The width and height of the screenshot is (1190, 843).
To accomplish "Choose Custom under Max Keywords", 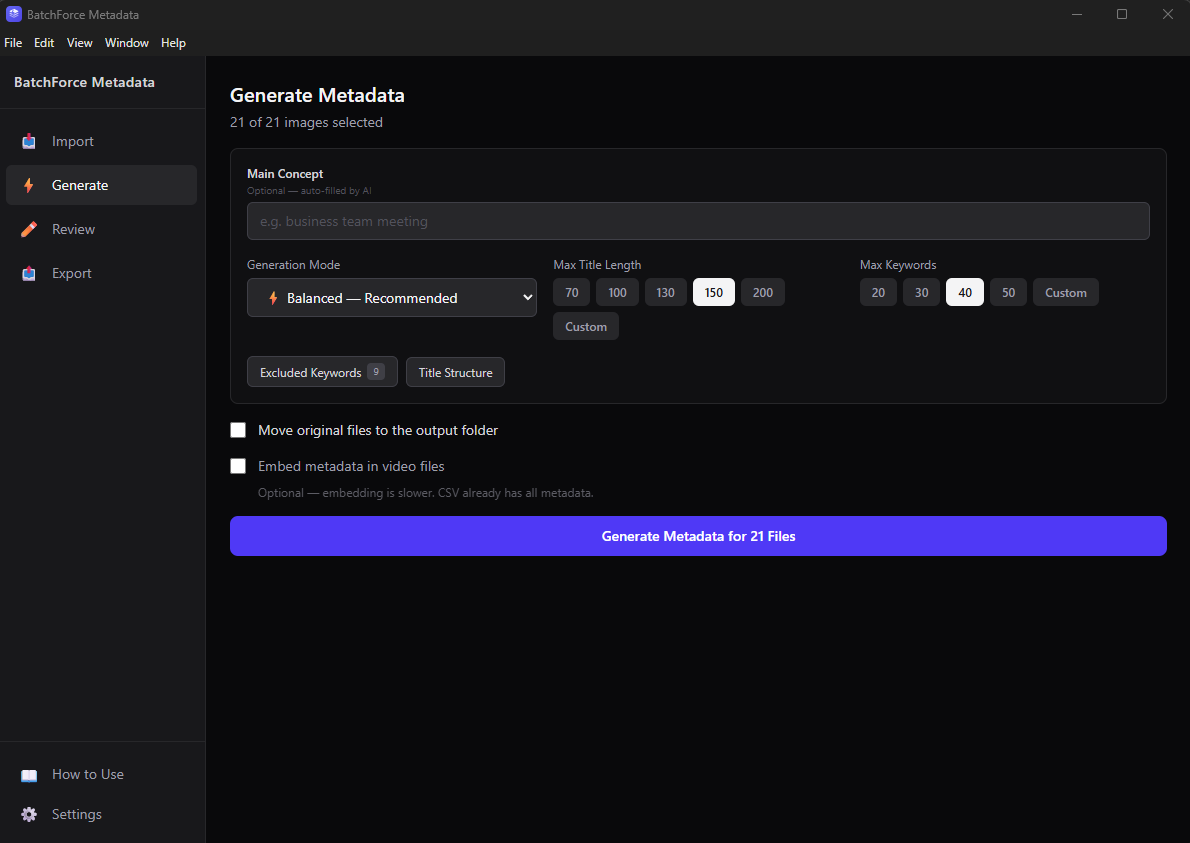I will pyautogui.click(x=1065, y=292).
